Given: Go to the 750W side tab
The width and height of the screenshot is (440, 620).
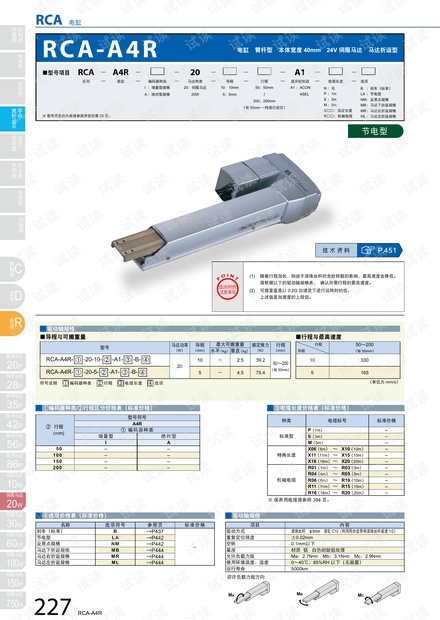Looking at the screenshot, I should [x=13, y=600].
